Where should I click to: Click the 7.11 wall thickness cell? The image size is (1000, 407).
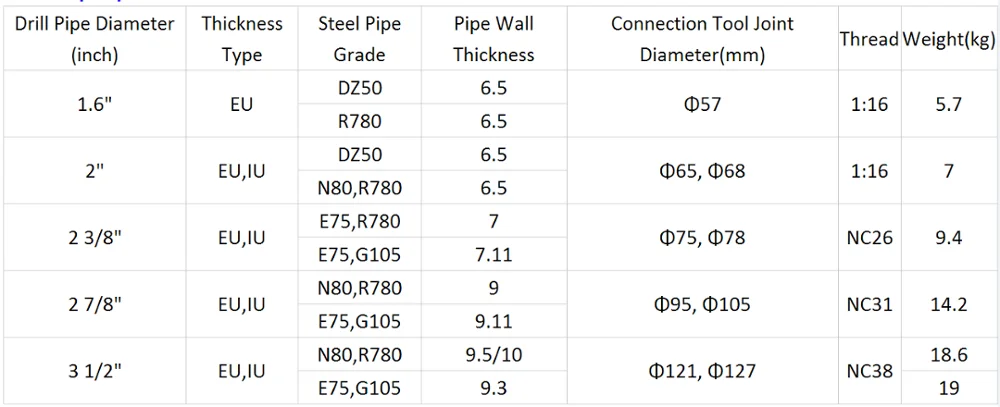494,255
